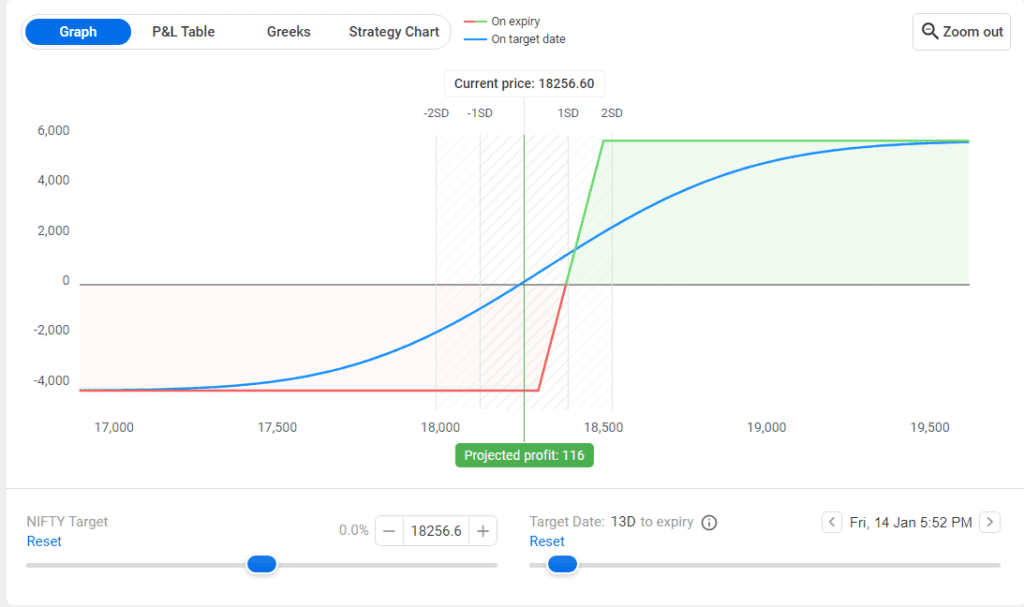Select the Greeks tab
This screenshot has height=607, width=1024.
click(288, 32)
